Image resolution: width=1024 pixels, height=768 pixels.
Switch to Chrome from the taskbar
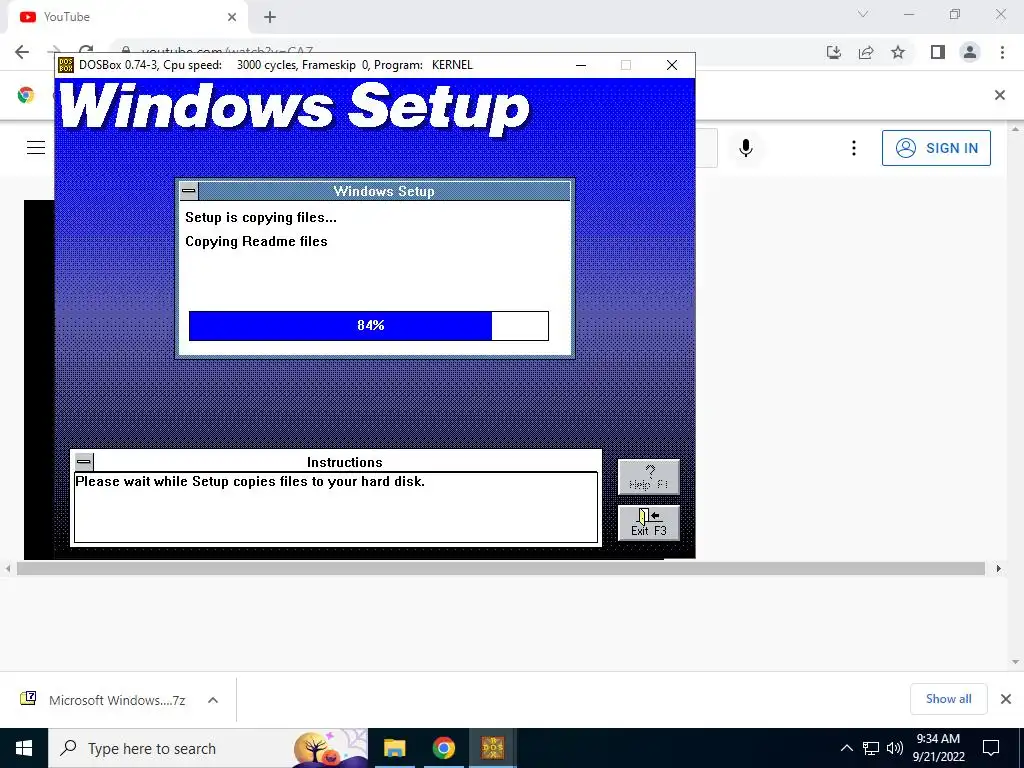(x=443, y=748)
